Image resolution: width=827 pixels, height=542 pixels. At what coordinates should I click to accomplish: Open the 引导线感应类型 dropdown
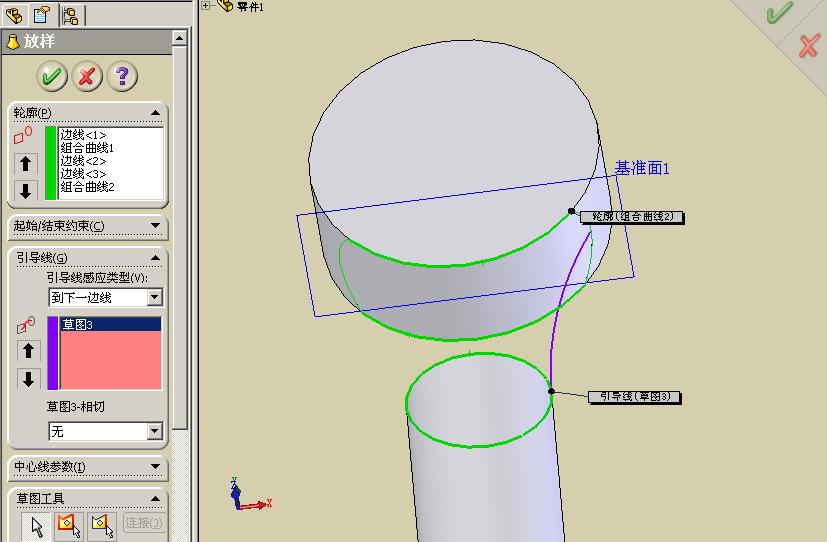coord(155,297)
